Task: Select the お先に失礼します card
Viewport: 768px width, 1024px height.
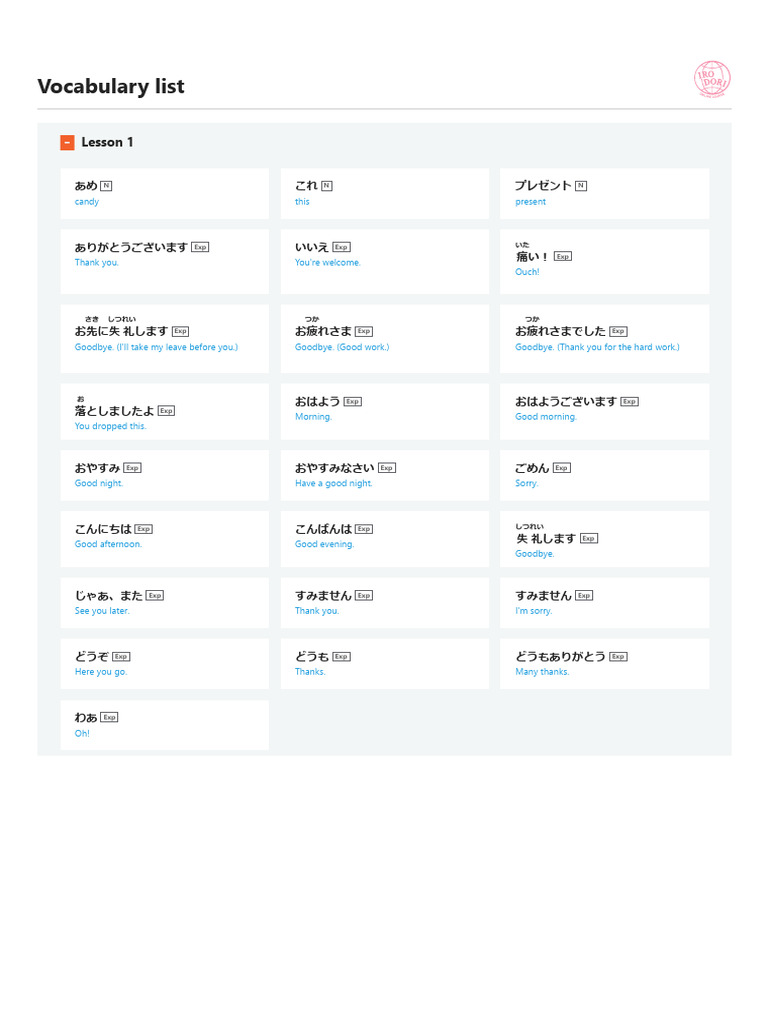Action: (x=165, y=338)
